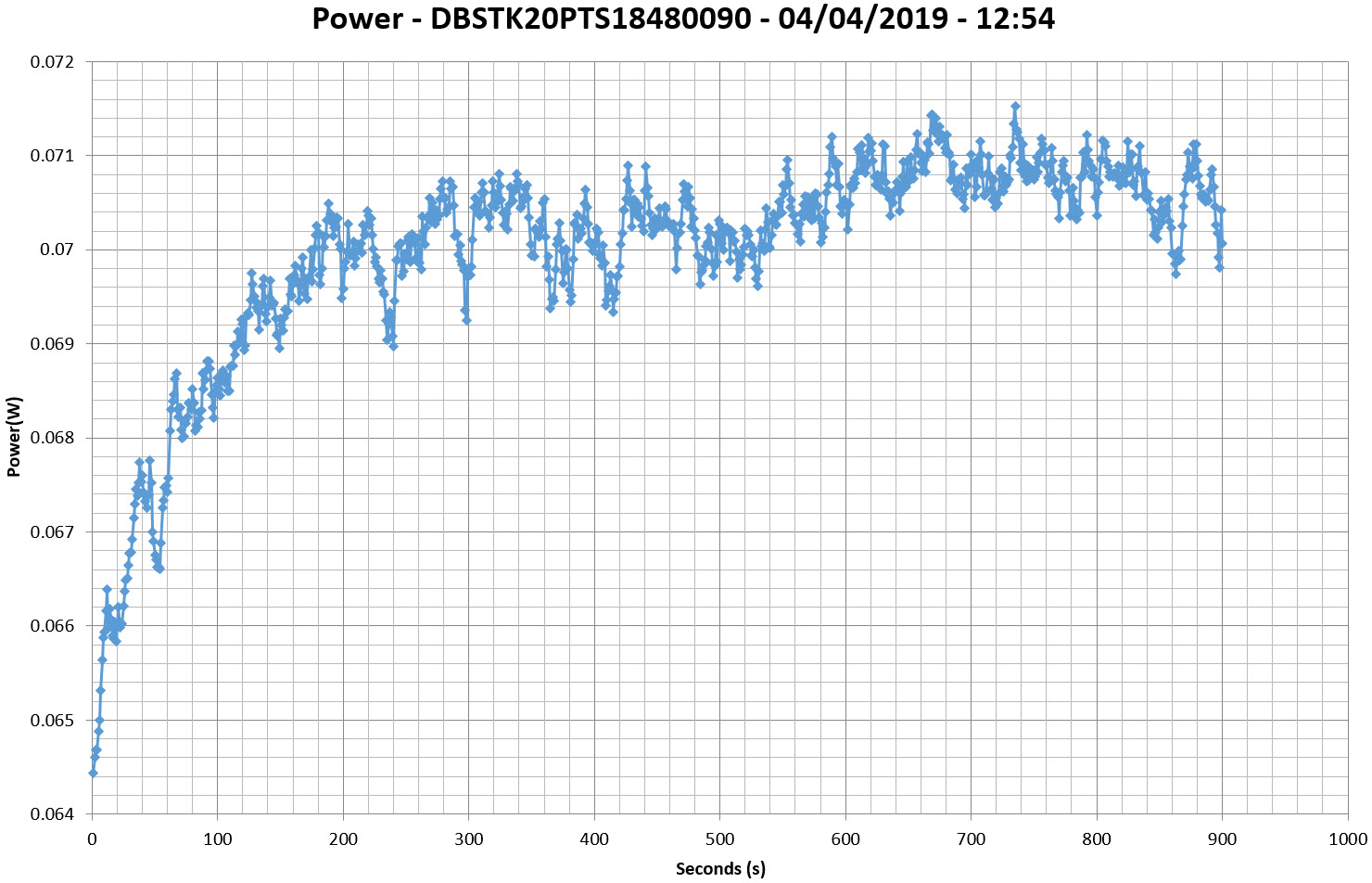The image size is (1372, 883).
Task: Click the 500 tick label on the x-axis
Action: pyautogui.click(x=720, y=839)
